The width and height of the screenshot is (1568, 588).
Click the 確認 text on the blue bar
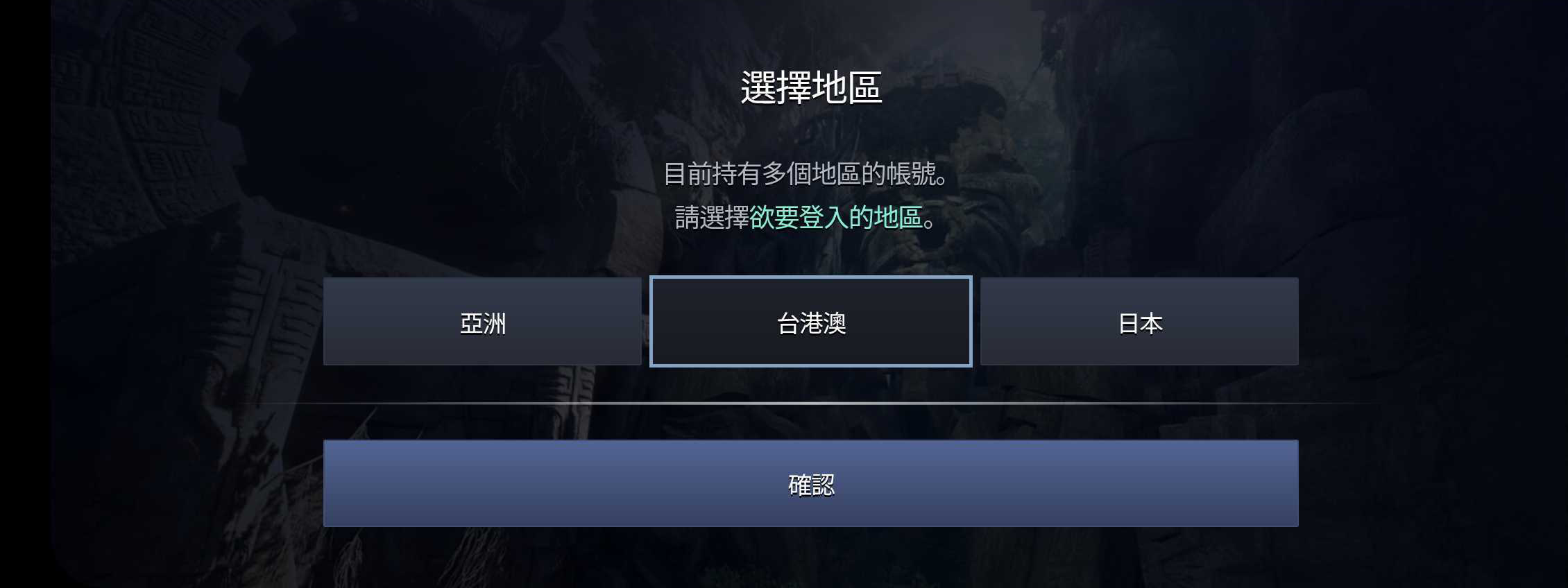coord(811,485)
